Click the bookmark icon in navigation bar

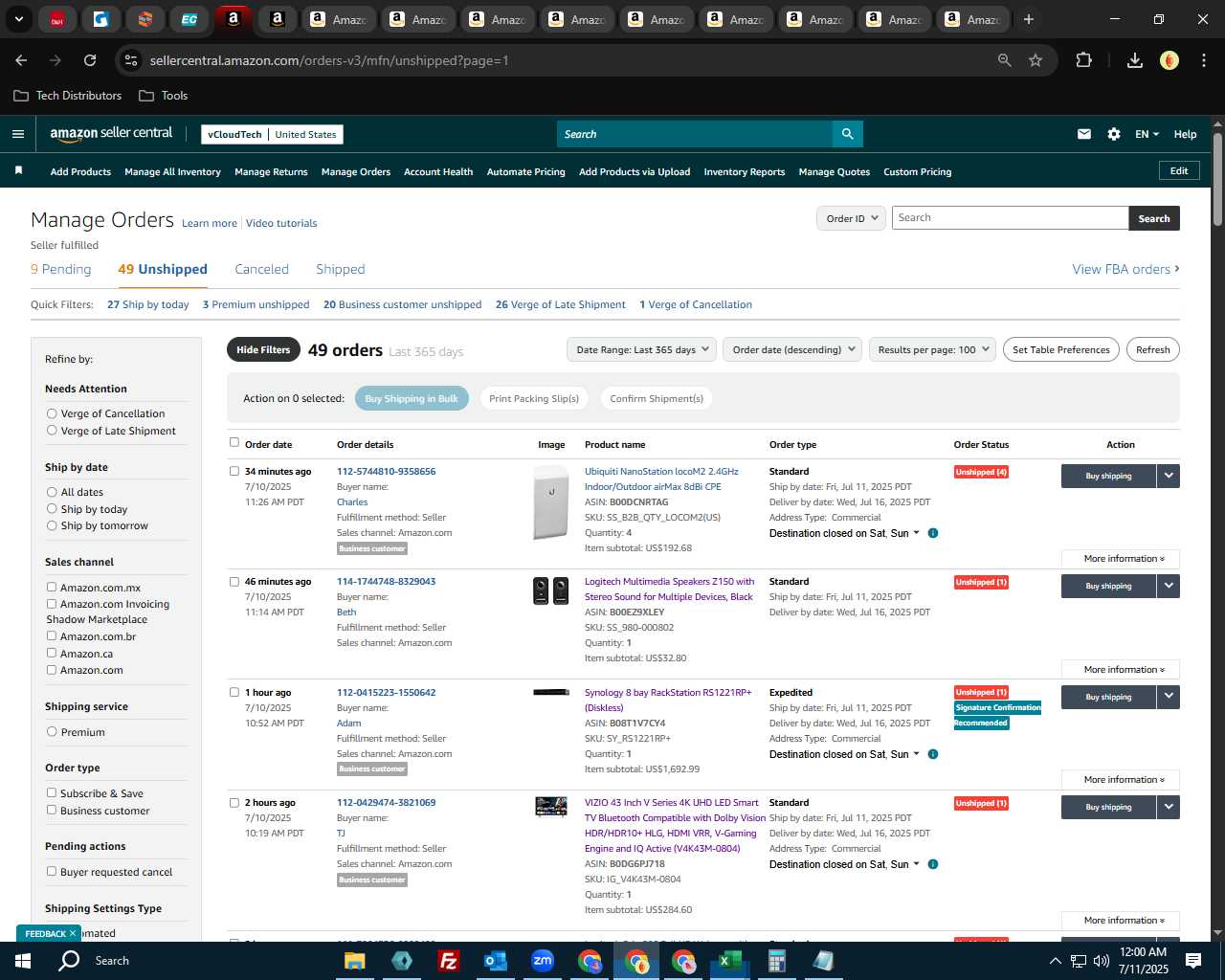pos(18,170)
